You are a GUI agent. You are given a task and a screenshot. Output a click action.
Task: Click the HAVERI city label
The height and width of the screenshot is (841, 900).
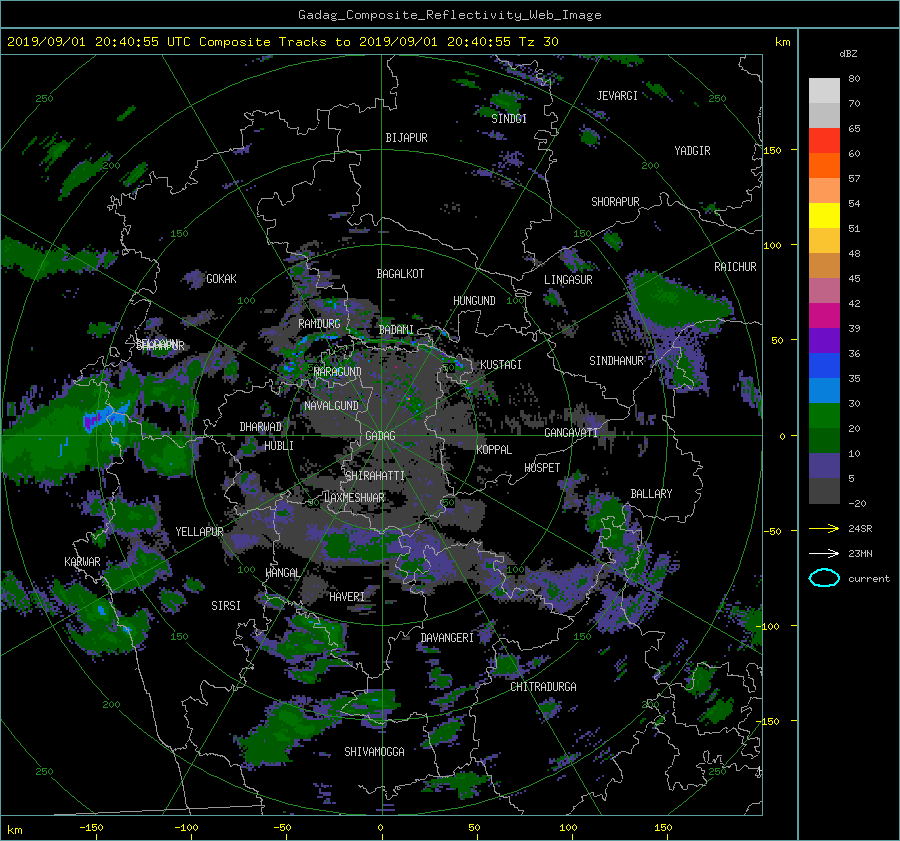(x=347, y=597)
